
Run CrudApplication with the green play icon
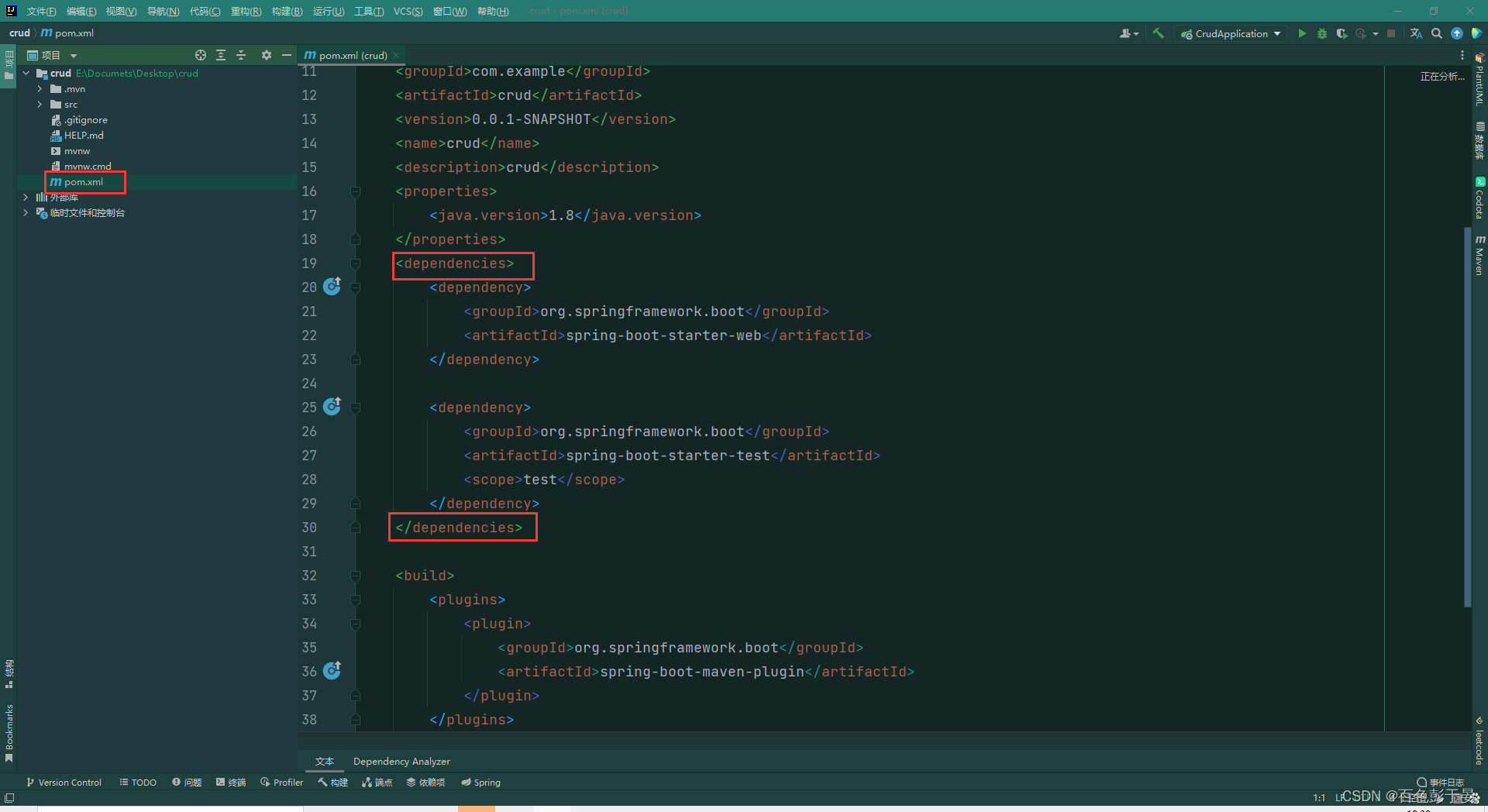tap(1302, 33)
